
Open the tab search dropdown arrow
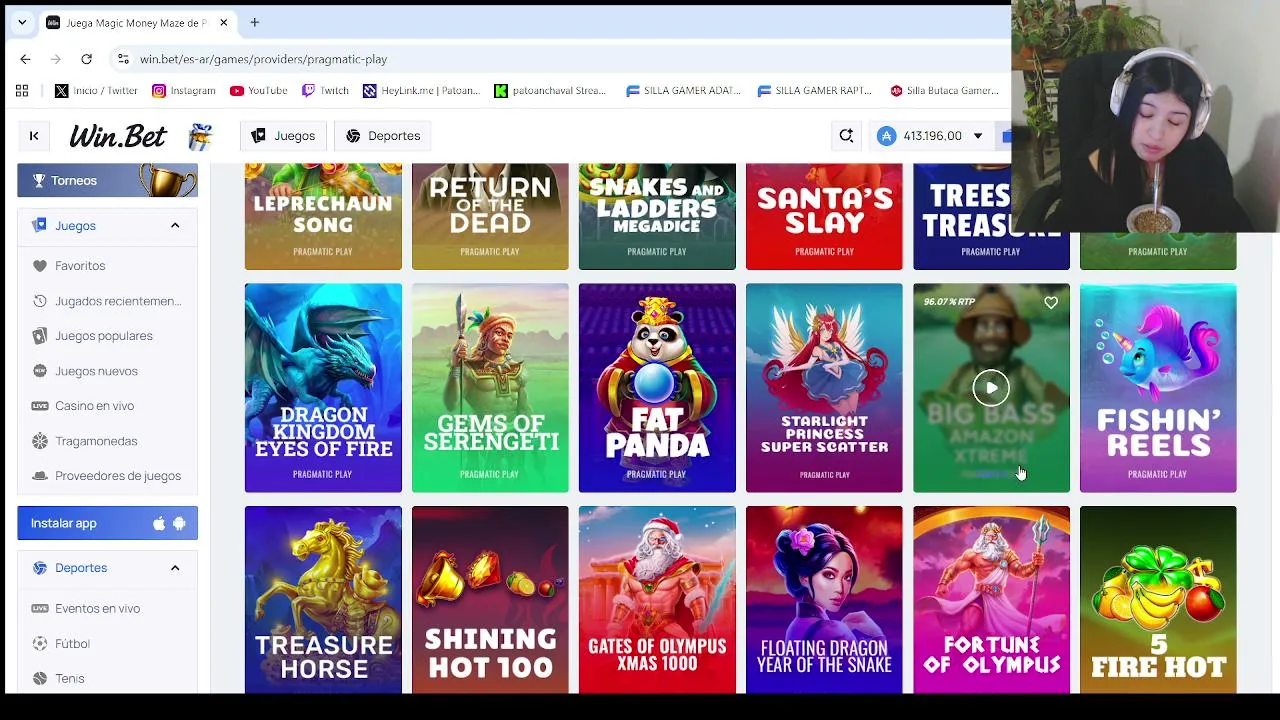(x=22, y=22)
